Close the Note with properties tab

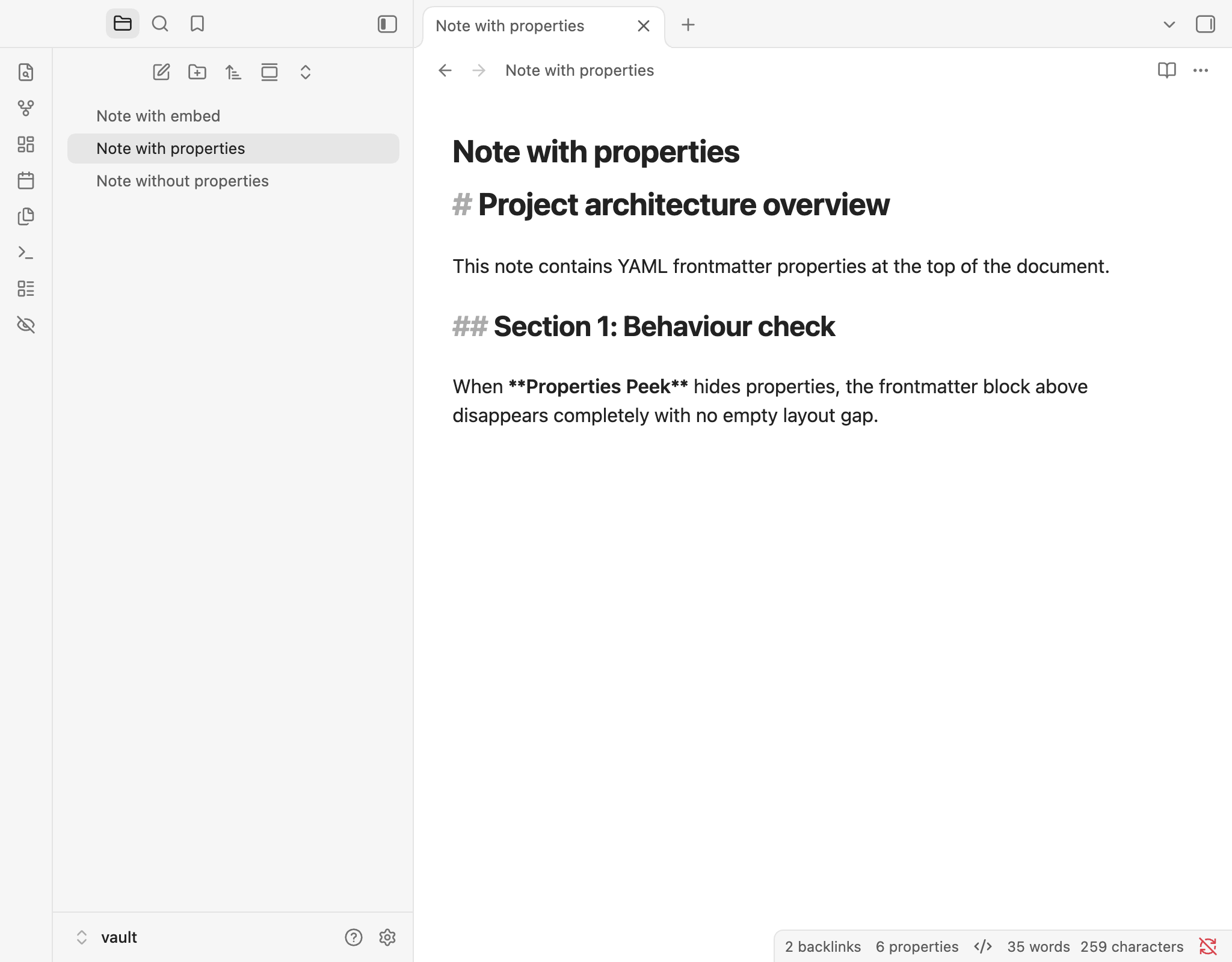point(644,26)
